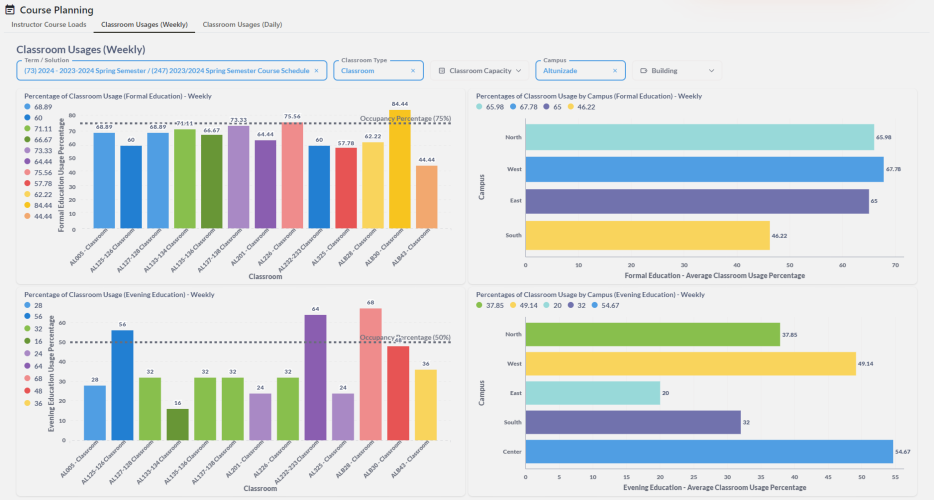The width and height of the screenshot is (934, 500).
Task: Toggle the 54.67 evening campus legend entry
Action: pos(605,306)
